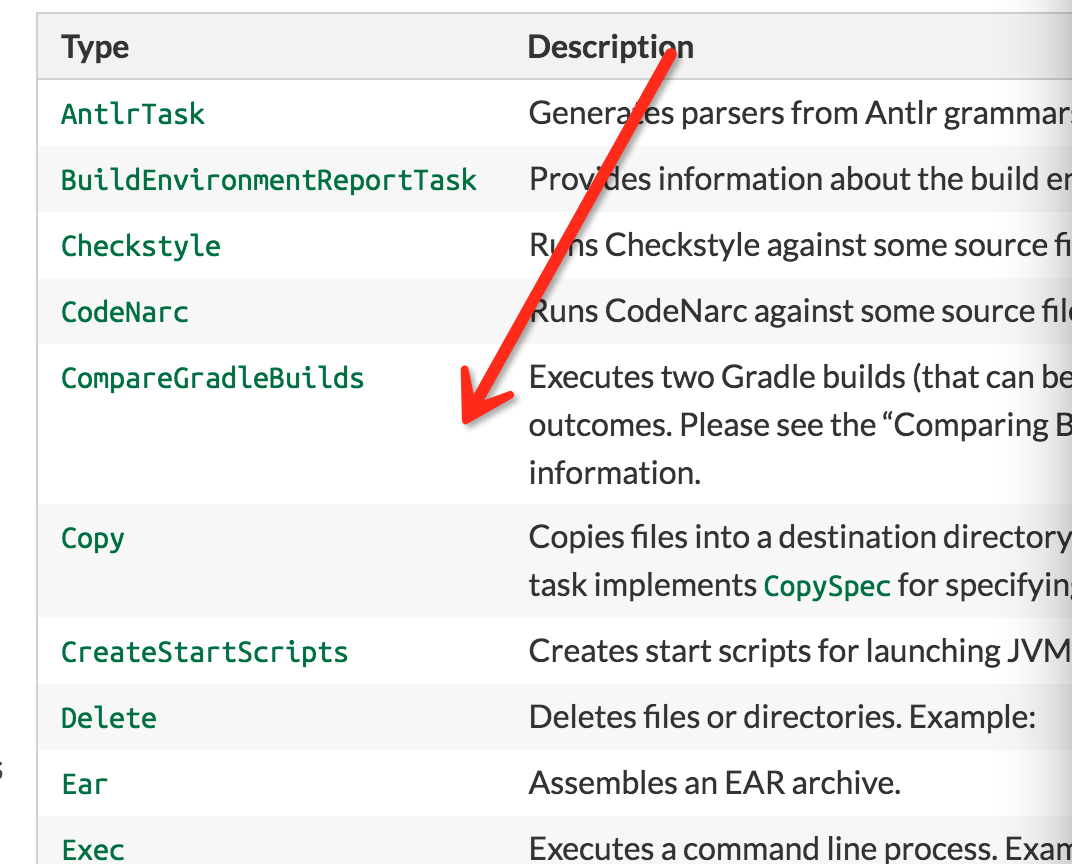Open the Copy task type link

[x=93, y=539]
